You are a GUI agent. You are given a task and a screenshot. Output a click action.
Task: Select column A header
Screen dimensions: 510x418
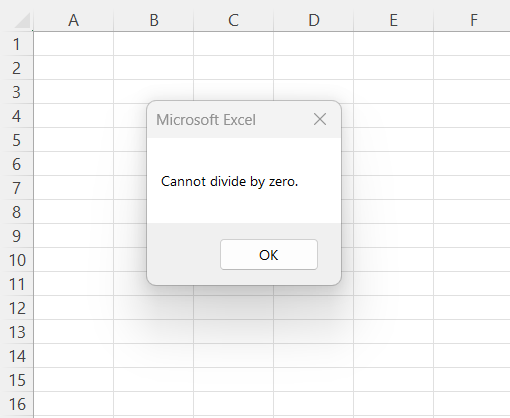[x=73, y=20]
